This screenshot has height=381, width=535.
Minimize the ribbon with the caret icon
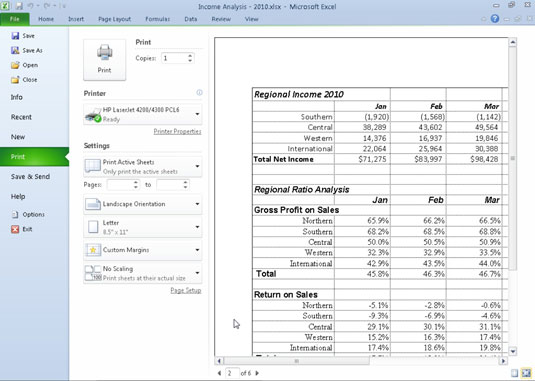483,19
